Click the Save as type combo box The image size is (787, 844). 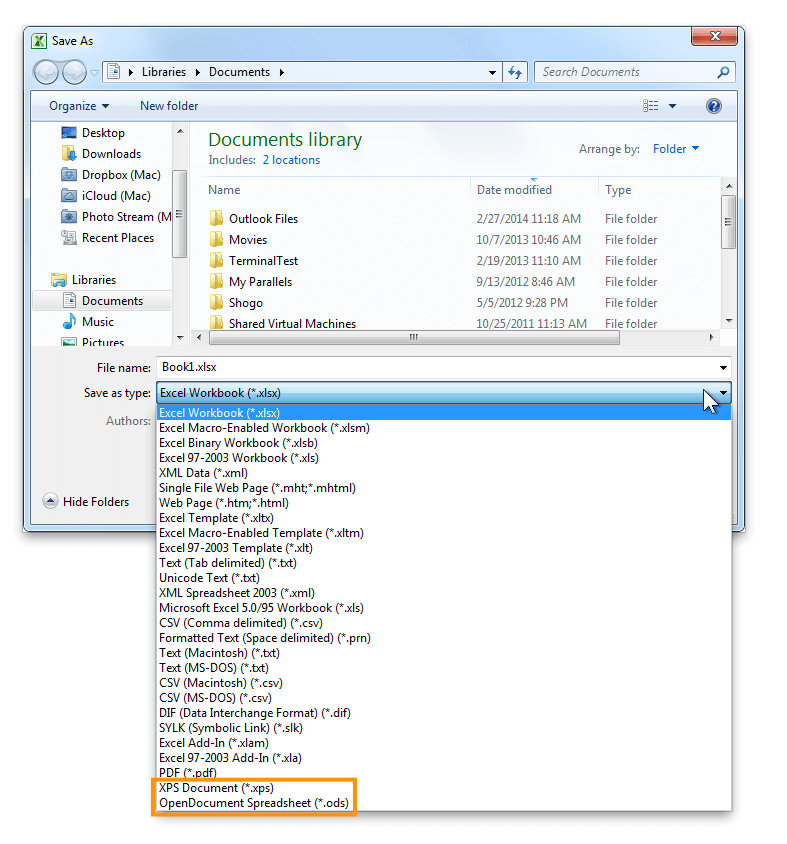[x=444, y=393]
